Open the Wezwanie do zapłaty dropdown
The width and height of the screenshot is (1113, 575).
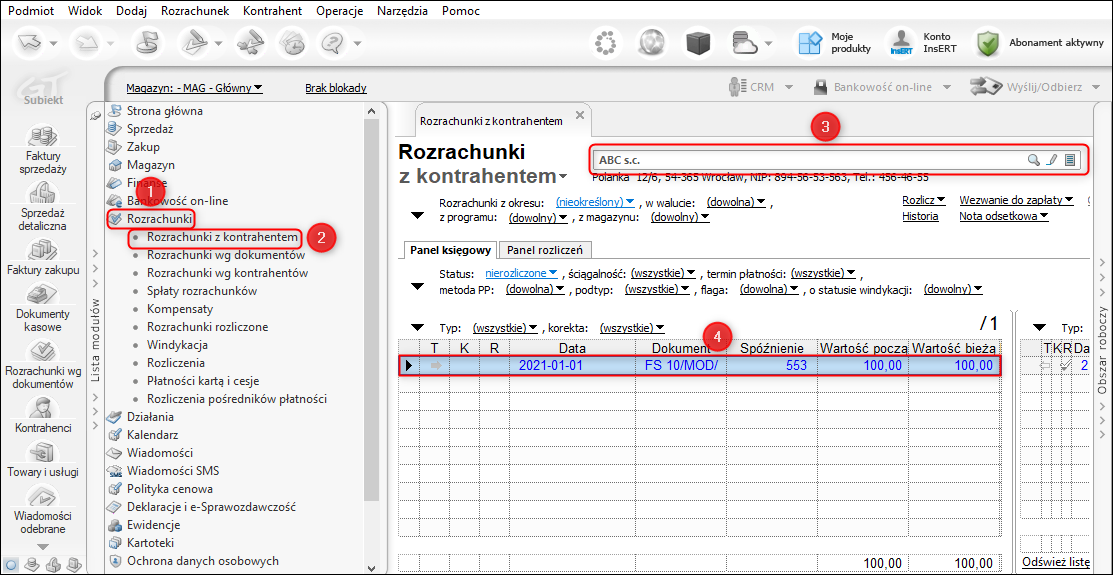click(x=1016, y=200)
